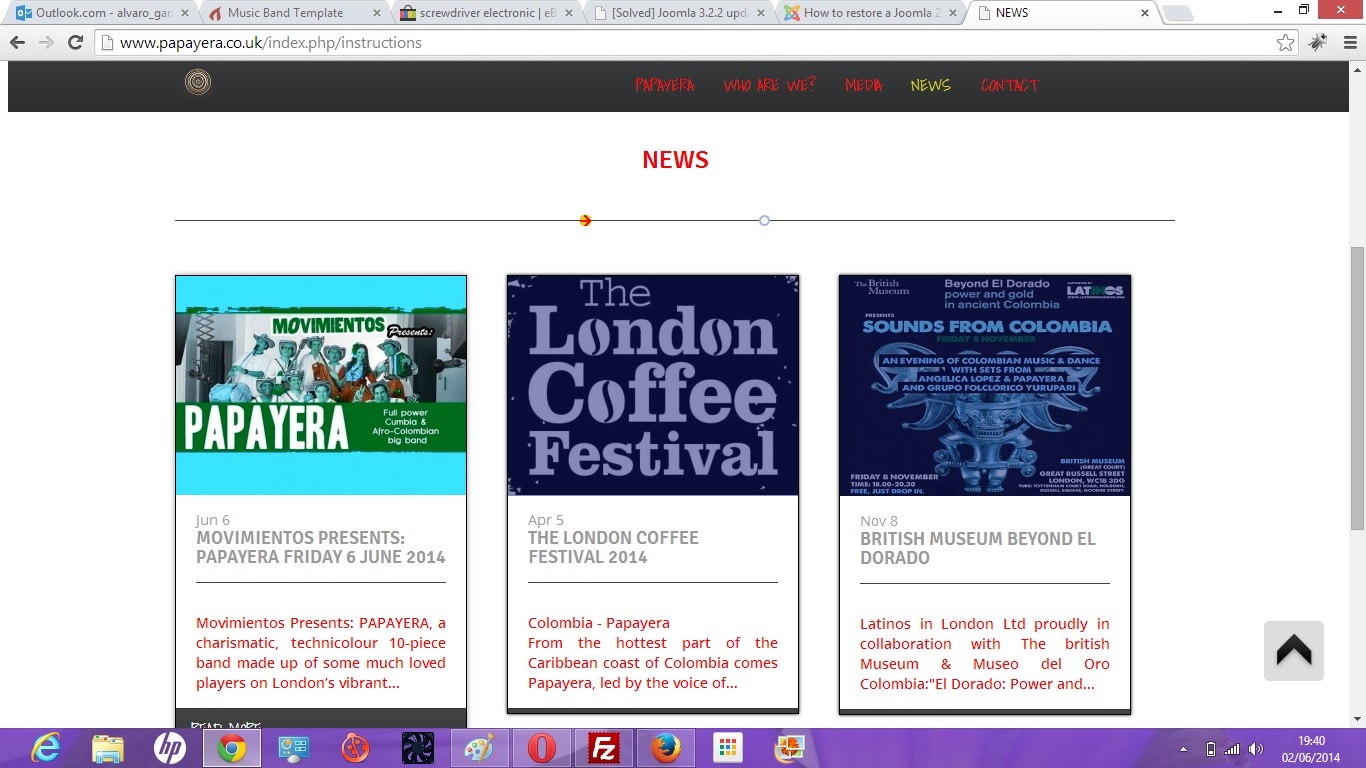Image resolution: width=1366 pixels, height=768 pixels.
Task: Select the empty second carousel dot
Action: coord(764,220)
